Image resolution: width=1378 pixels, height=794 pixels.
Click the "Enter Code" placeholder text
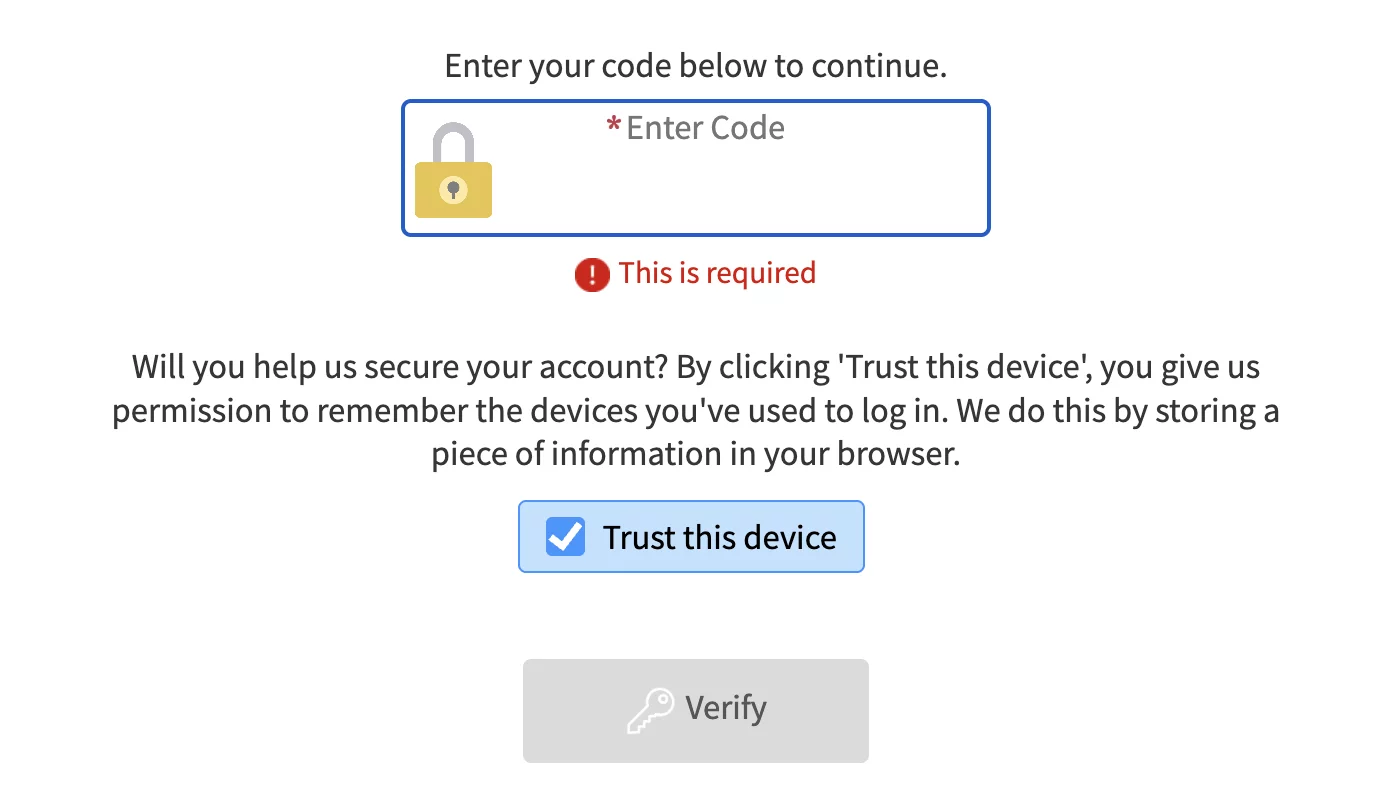[705, 128]
